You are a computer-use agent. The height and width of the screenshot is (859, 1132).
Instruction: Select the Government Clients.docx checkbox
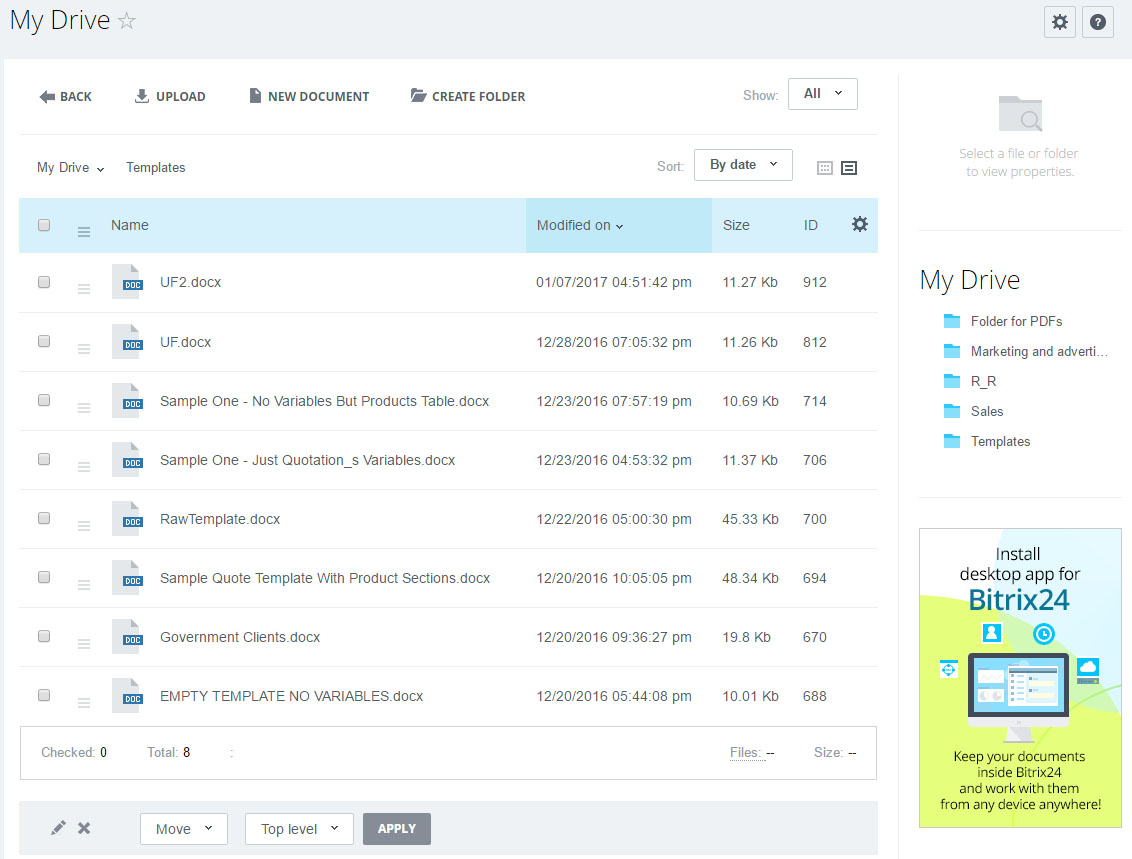[x=44, y=636]
